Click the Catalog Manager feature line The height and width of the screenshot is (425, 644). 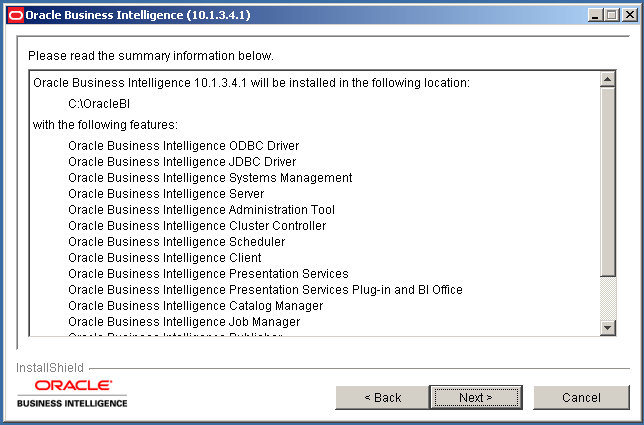click(195, 306)
